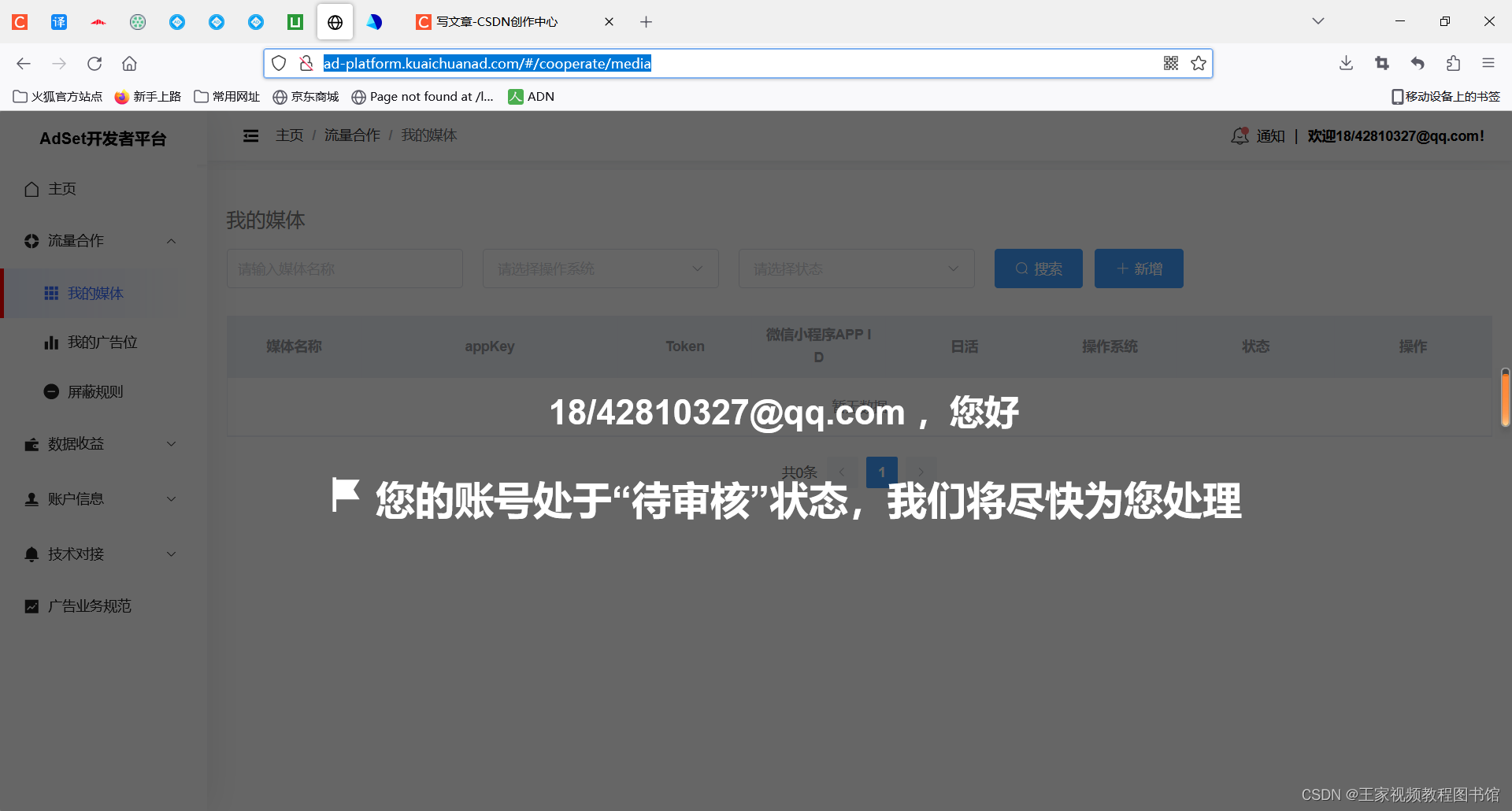The width and height of the screenshot is (1512, 811).
Task: Select the active globe tab
Action: 335,22
